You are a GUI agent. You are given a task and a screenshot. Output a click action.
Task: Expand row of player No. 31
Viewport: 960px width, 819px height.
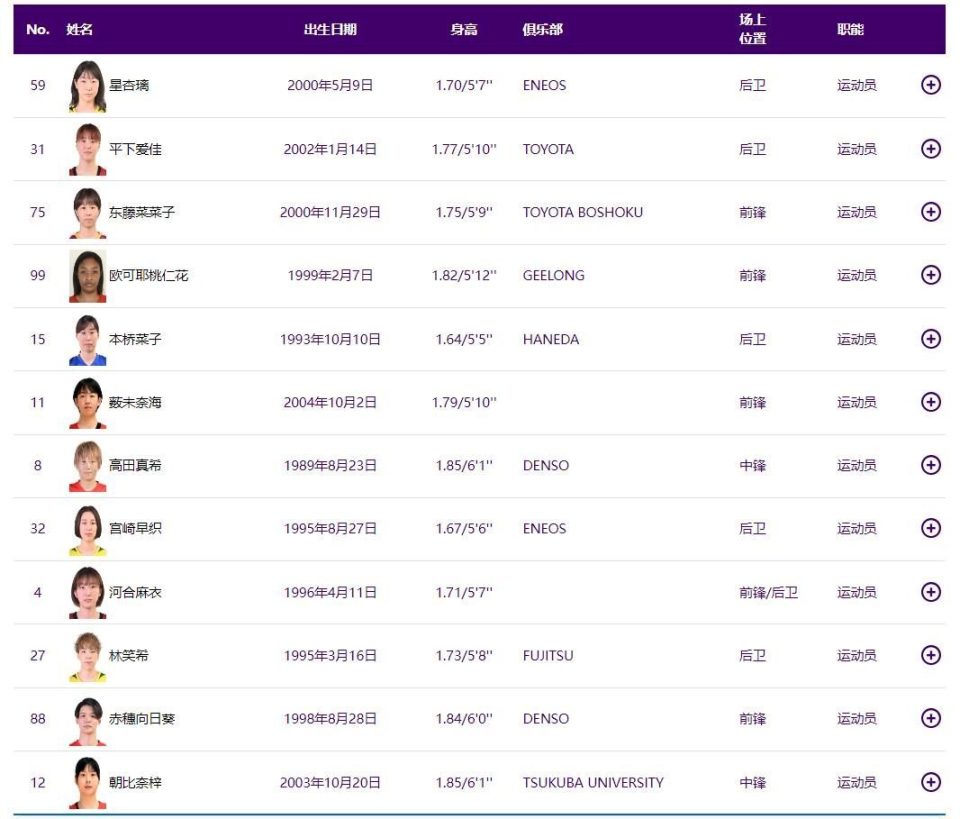point(930,148)
